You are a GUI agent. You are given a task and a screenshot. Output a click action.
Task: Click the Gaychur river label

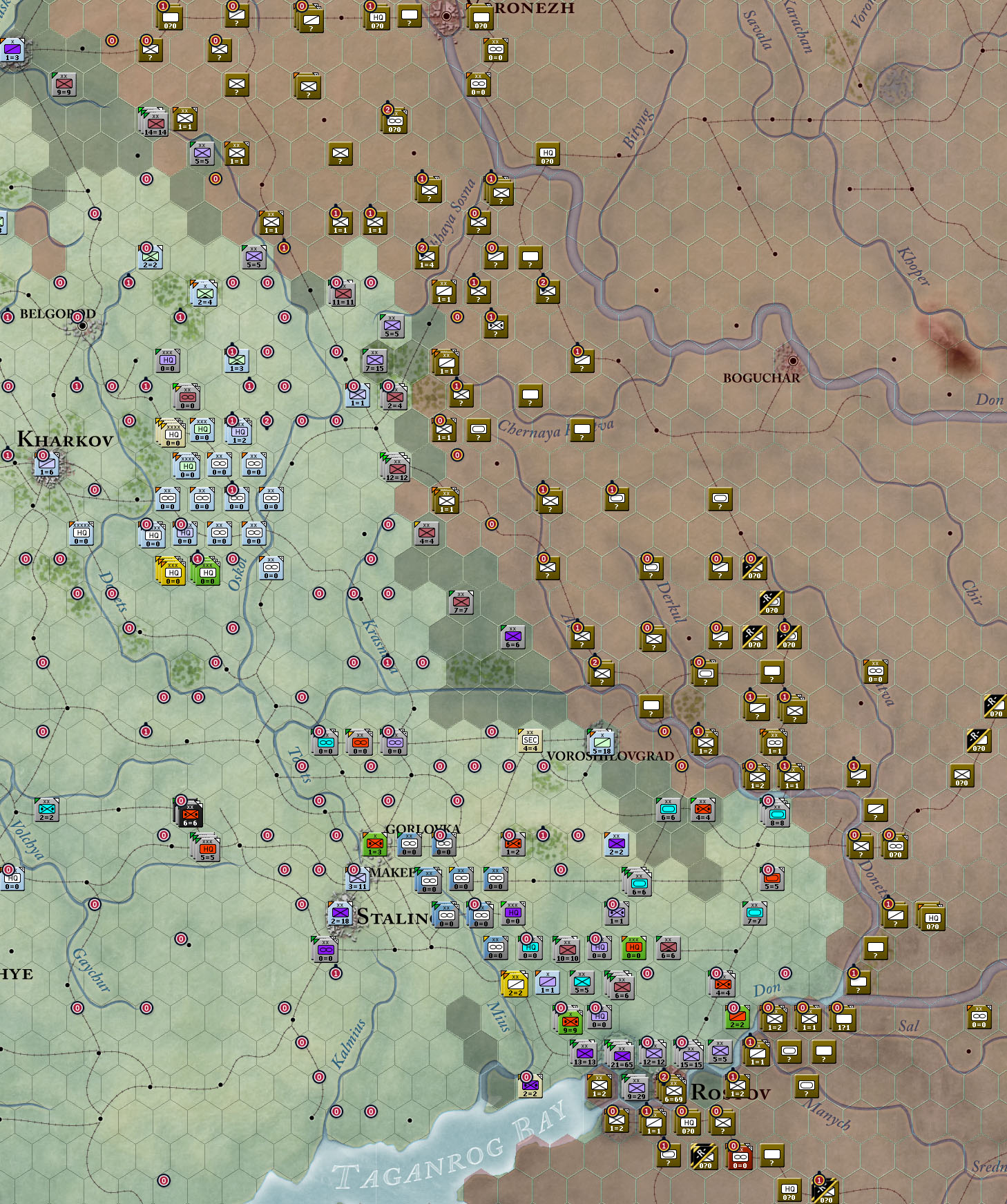(x=90, y=970)
